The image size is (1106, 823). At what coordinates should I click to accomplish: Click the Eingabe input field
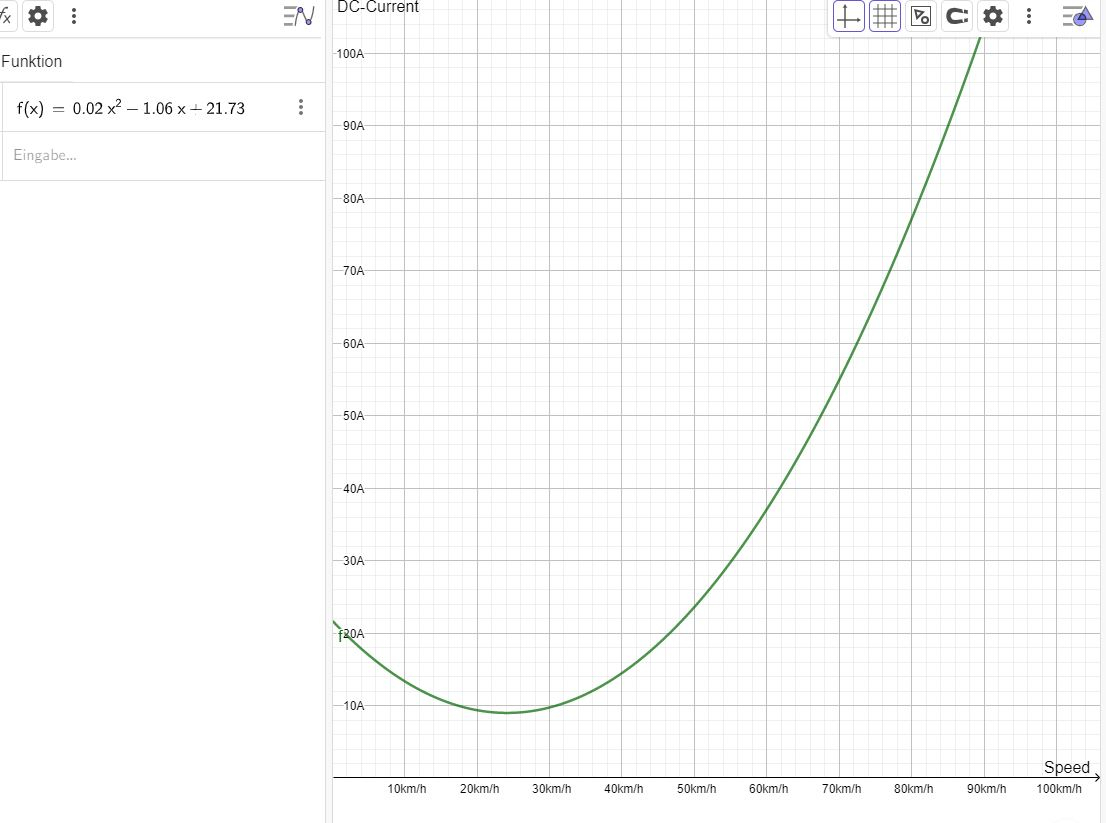pyautogui.click(x=150, y=155)
